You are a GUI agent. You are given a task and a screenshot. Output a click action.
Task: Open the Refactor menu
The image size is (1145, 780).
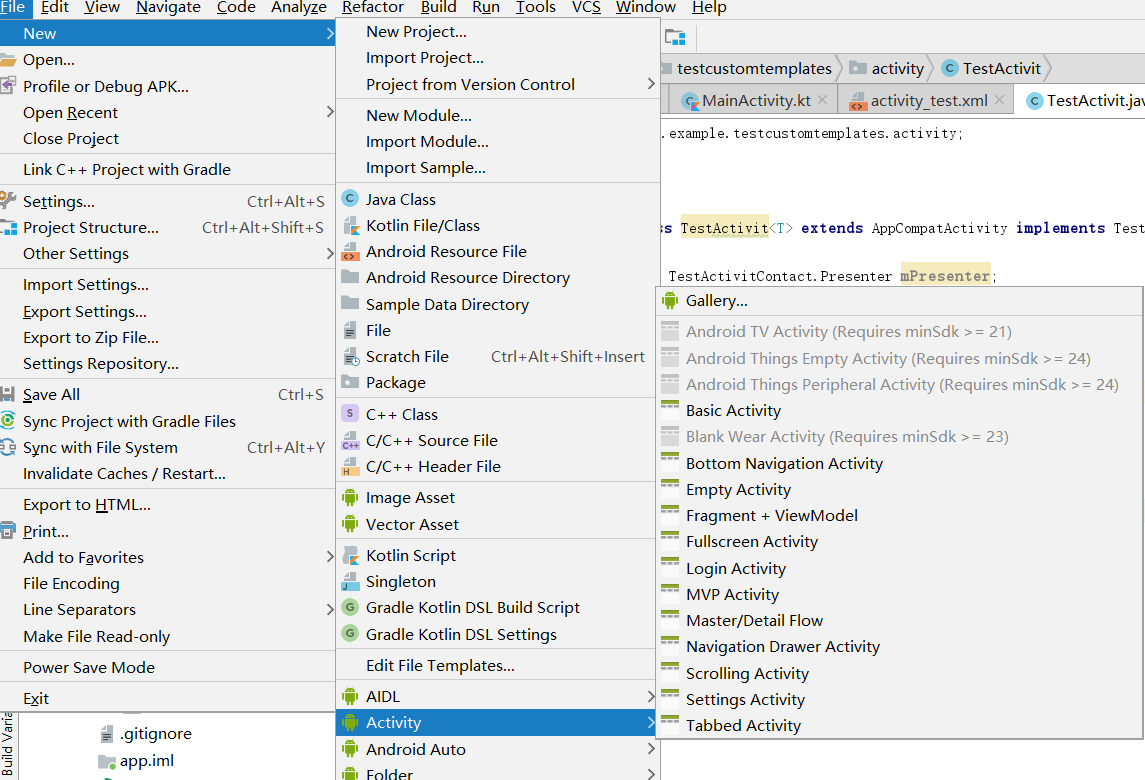tap(372, 7)
